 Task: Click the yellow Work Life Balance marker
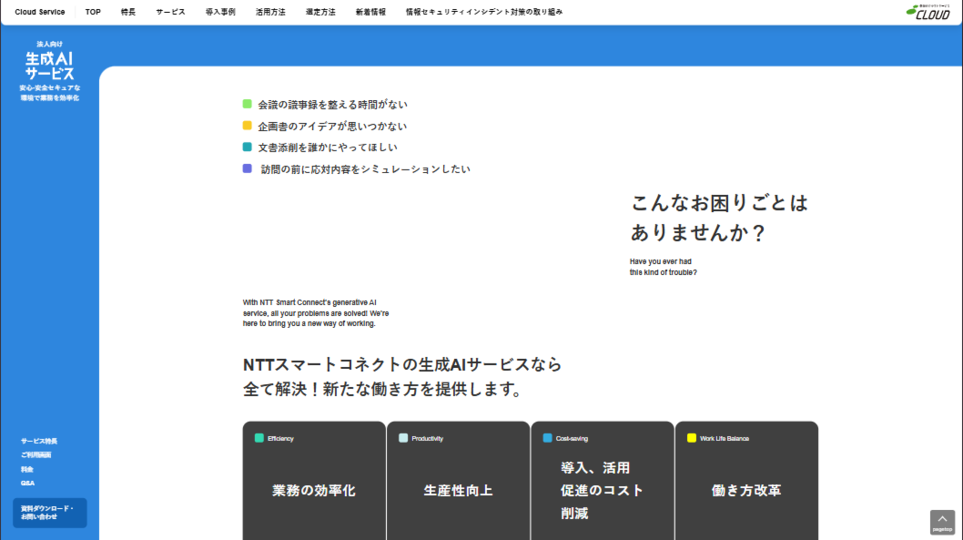click(x=692, y=438)
